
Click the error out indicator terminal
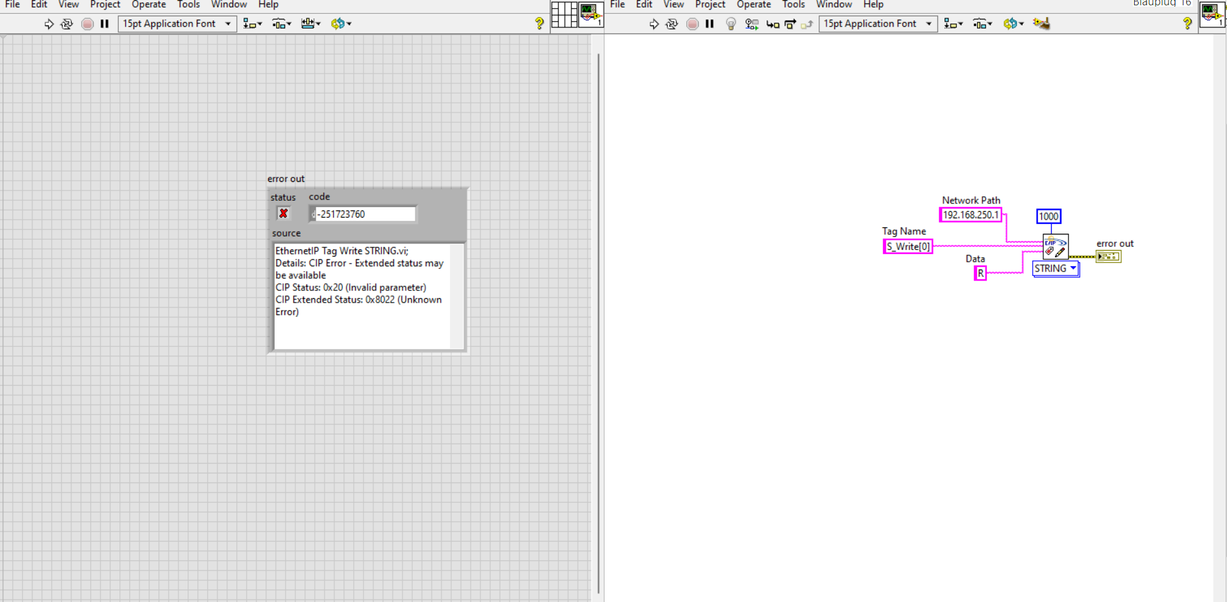click(x=1108, y=257)
